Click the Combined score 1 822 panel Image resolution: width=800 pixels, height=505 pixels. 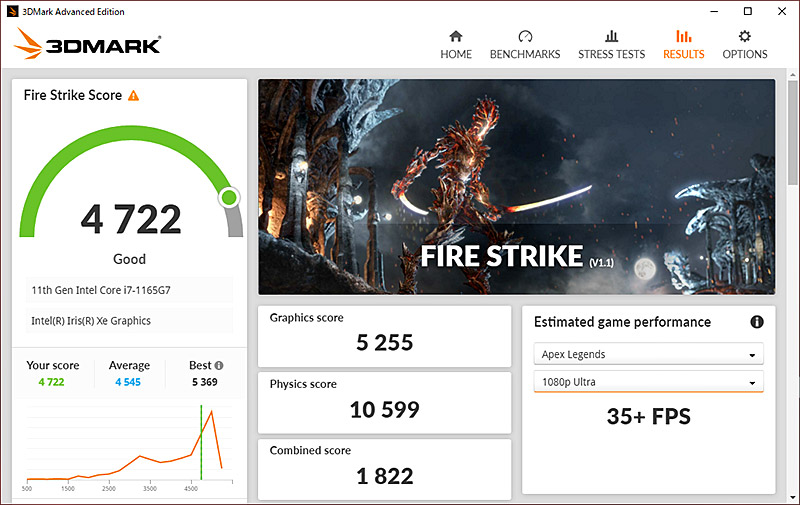pyautogui.click(x=385, y=466)
